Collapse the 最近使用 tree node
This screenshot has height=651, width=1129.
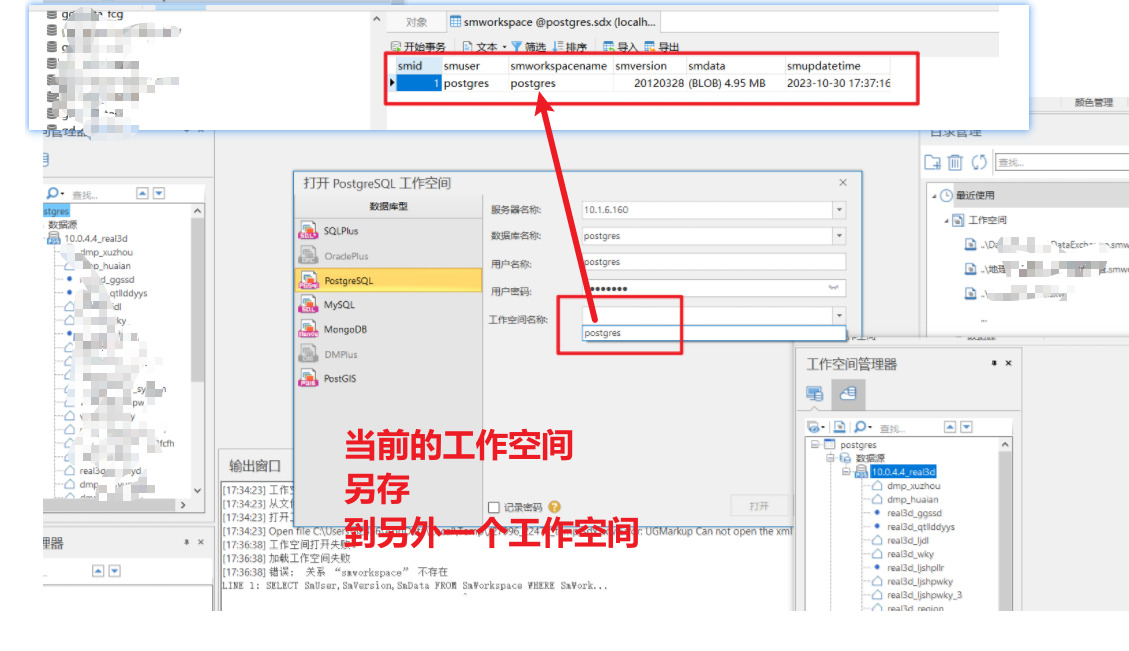[x=932, y=196]
